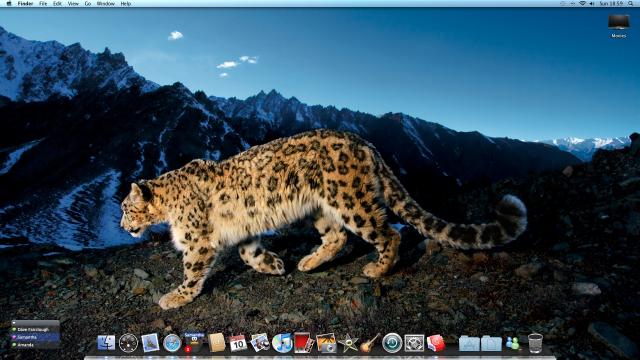
Task: Launch the Mail stamp icon in the dock
Action: (150, 342)
